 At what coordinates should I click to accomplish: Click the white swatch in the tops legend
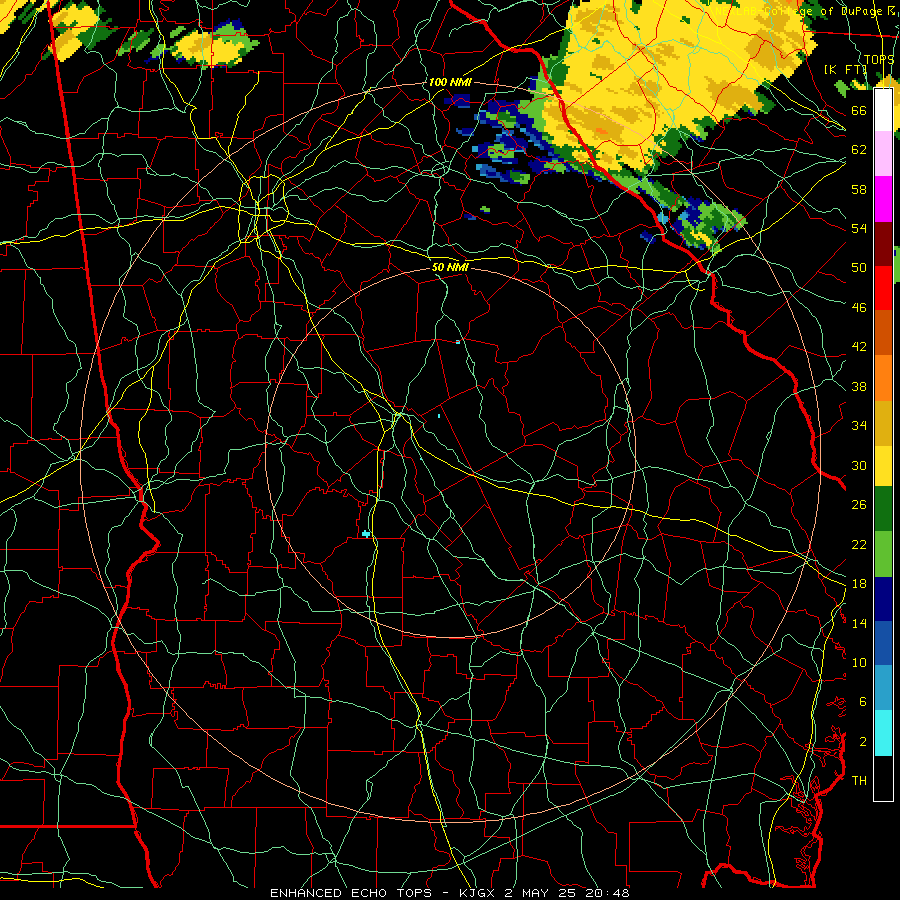[x=883, y=110]
